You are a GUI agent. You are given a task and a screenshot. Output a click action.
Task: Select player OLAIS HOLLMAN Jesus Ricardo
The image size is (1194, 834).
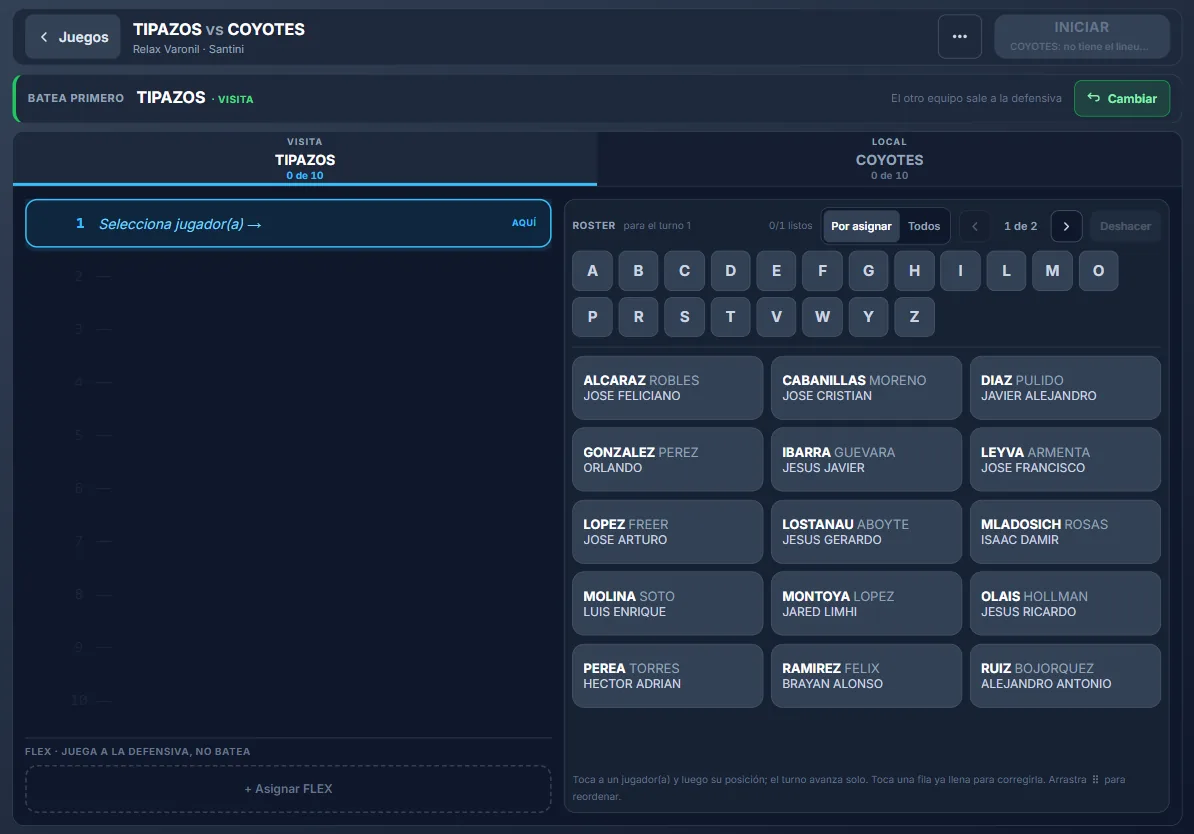(x=1065, y=603)
